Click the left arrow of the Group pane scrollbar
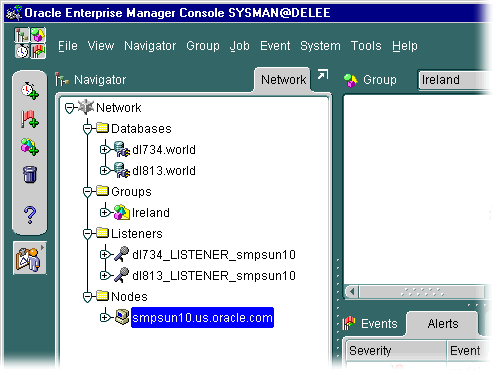 [x=352, y=292]
